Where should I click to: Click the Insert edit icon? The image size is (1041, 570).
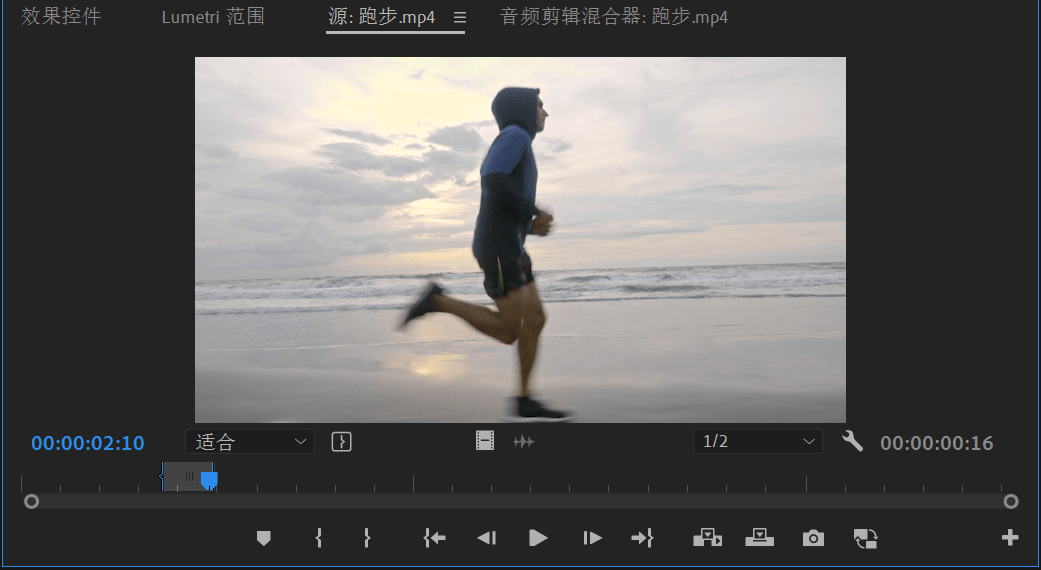(708, 537)
